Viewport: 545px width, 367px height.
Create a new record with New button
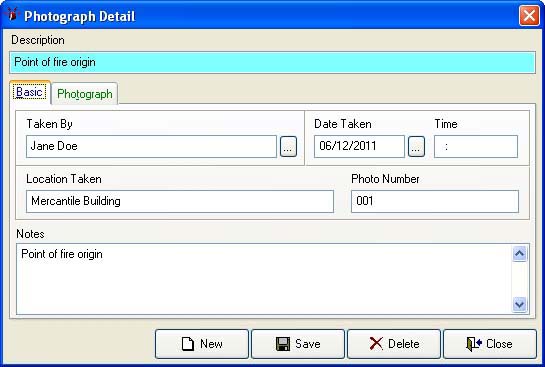point(202,344)
